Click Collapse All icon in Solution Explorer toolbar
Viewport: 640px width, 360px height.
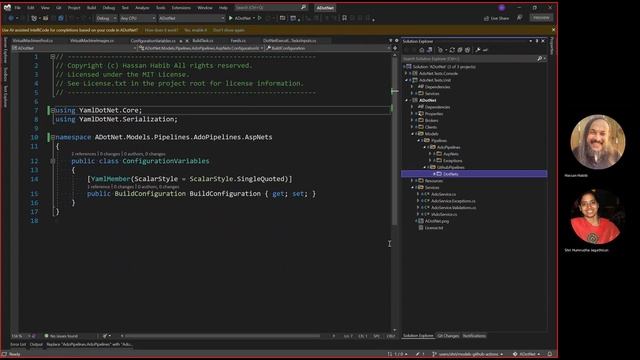[x=460, y=50]
